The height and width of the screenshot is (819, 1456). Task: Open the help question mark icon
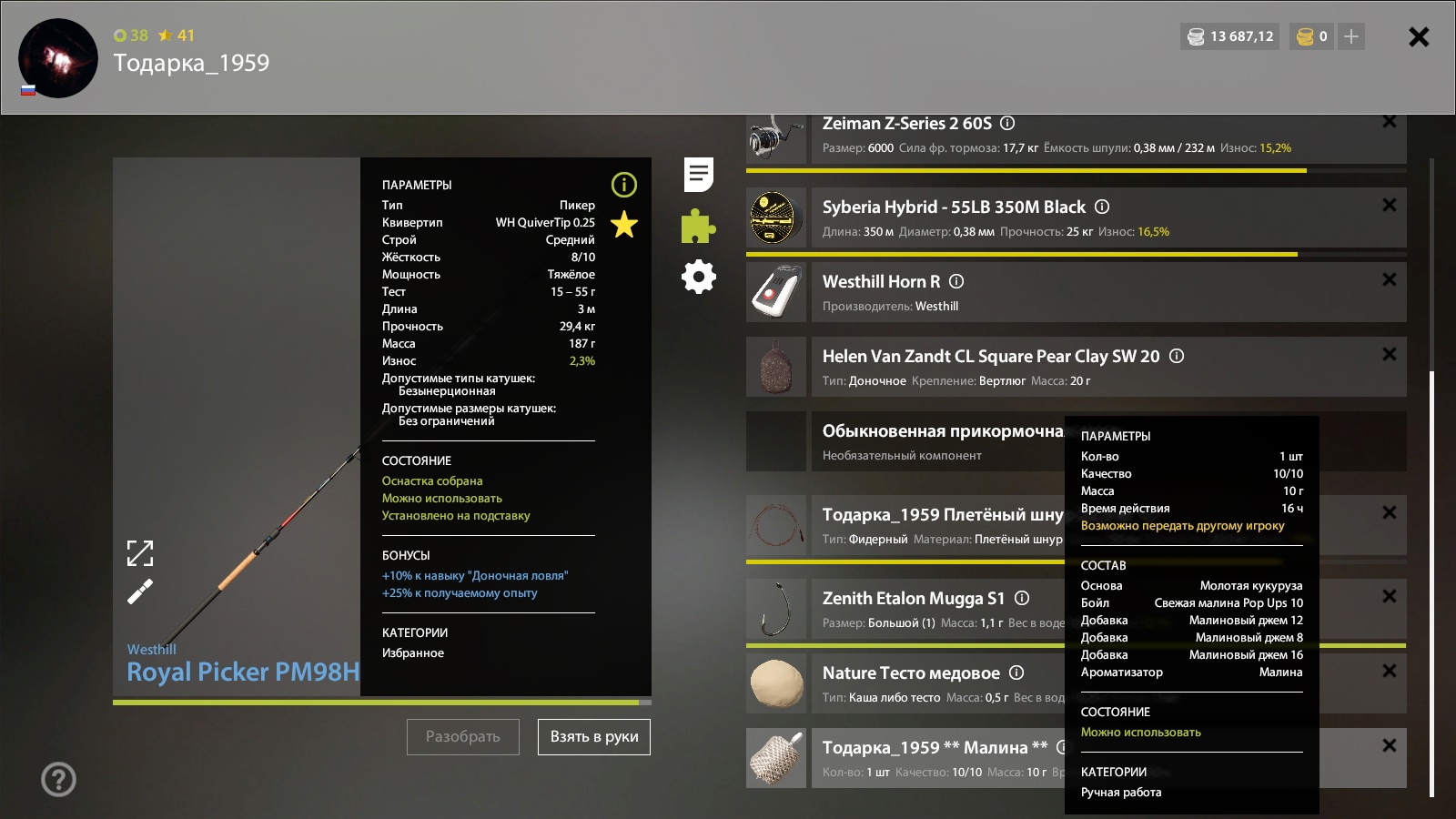point(58,779)
